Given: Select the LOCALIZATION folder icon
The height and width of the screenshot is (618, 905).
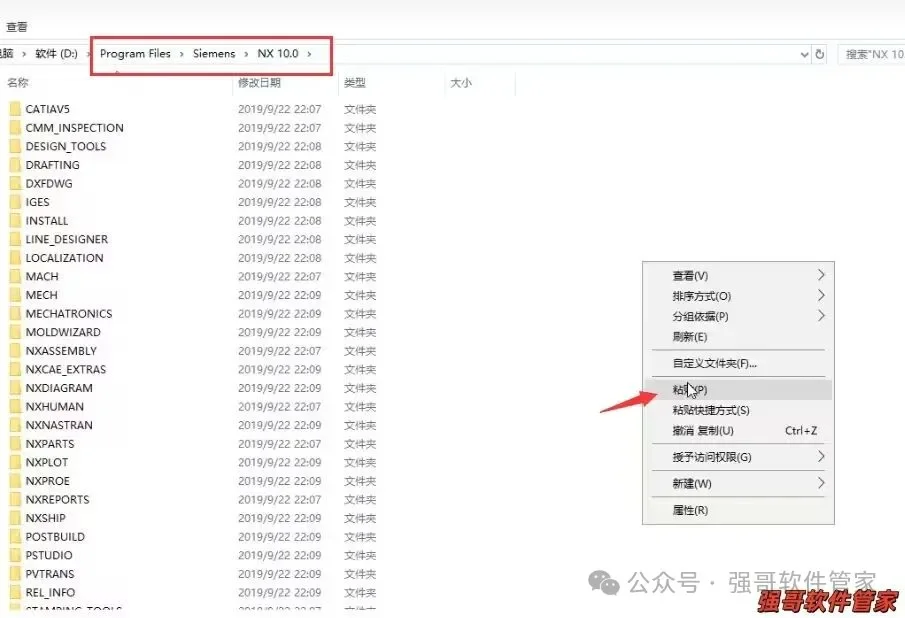Looking at the screenshot, I should click(15, 258).
